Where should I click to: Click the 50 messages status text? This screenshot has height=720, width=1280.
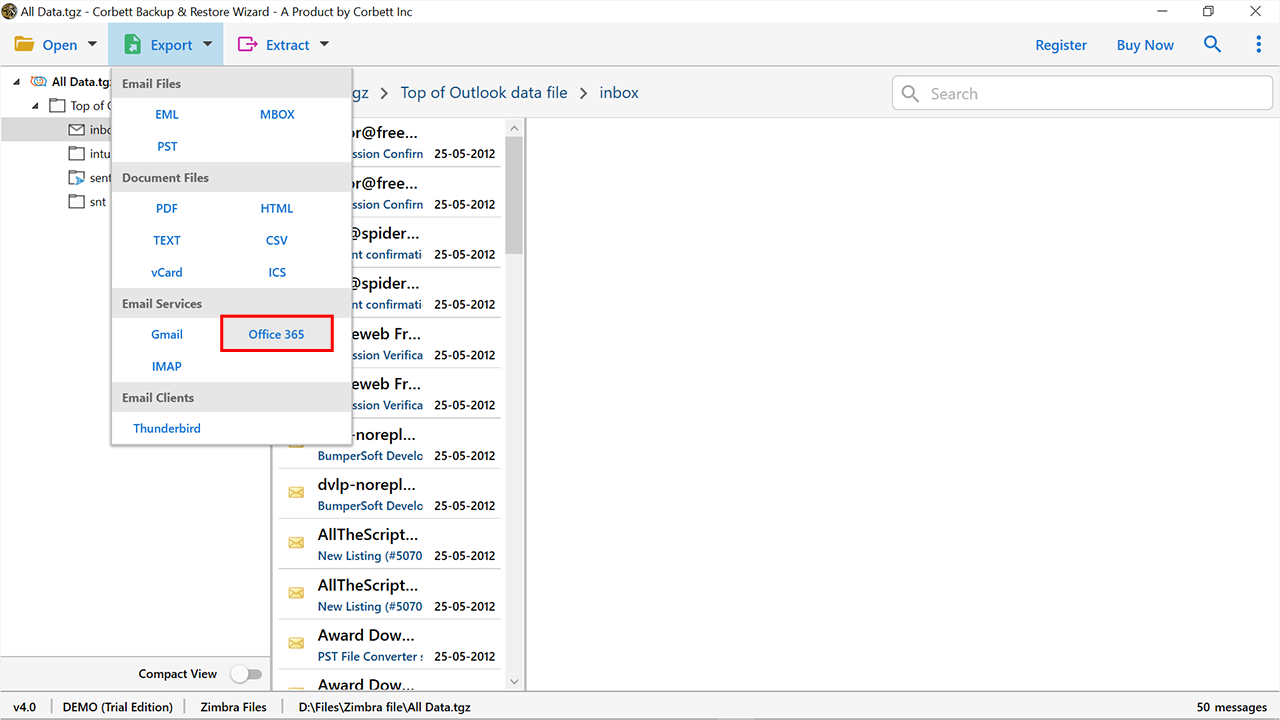(x=1232, y=707)
